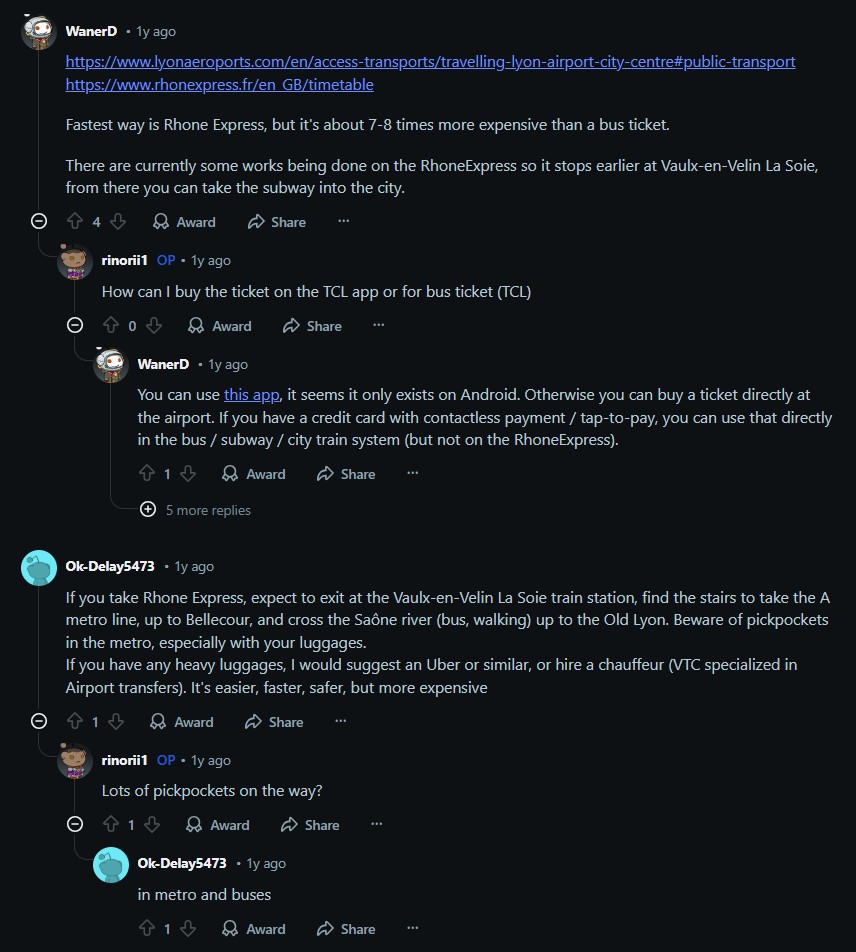This screenshot has width=856, height=952.
Task: Open more options on WanerD's top comment
Action: coord(344,222)
